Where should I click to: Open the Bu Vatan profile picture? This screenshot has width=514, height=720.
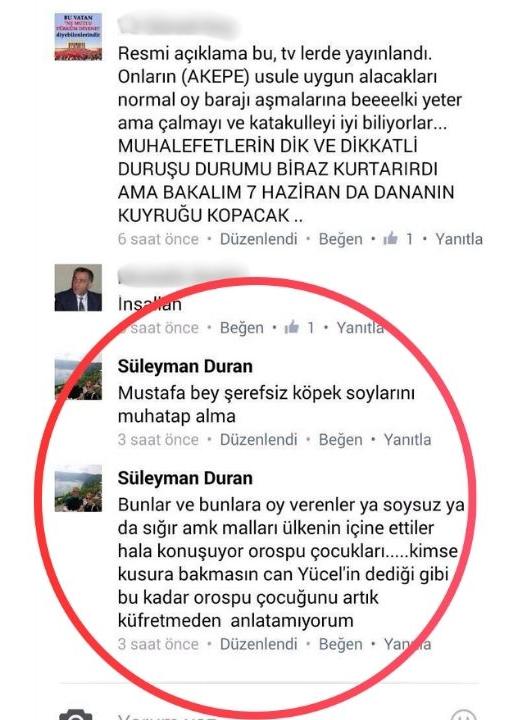tap(78, 37)
